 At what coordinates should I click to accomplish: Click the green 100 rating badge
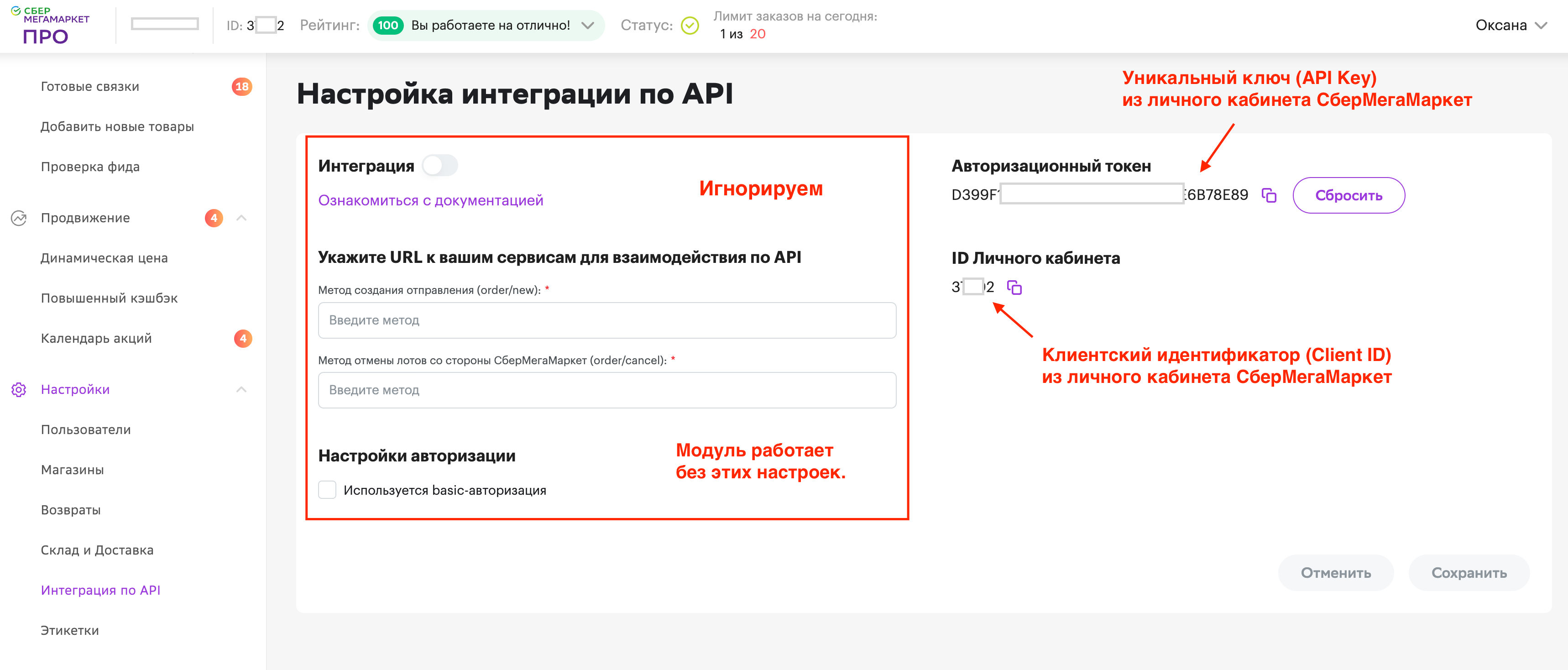click(x=388, y=26)
